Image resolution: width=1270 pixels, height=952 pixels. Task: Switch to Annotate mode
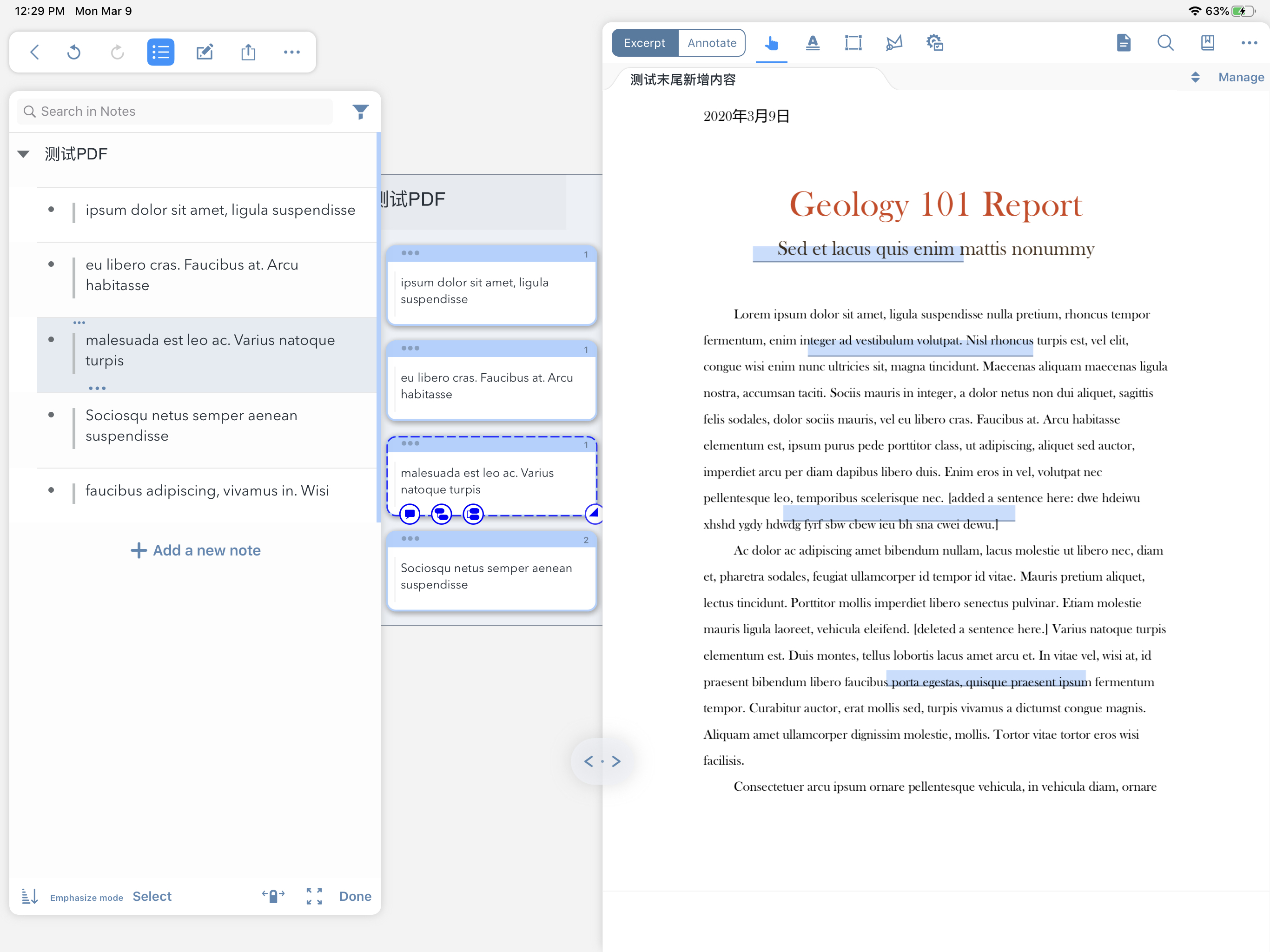coord(712,43)
